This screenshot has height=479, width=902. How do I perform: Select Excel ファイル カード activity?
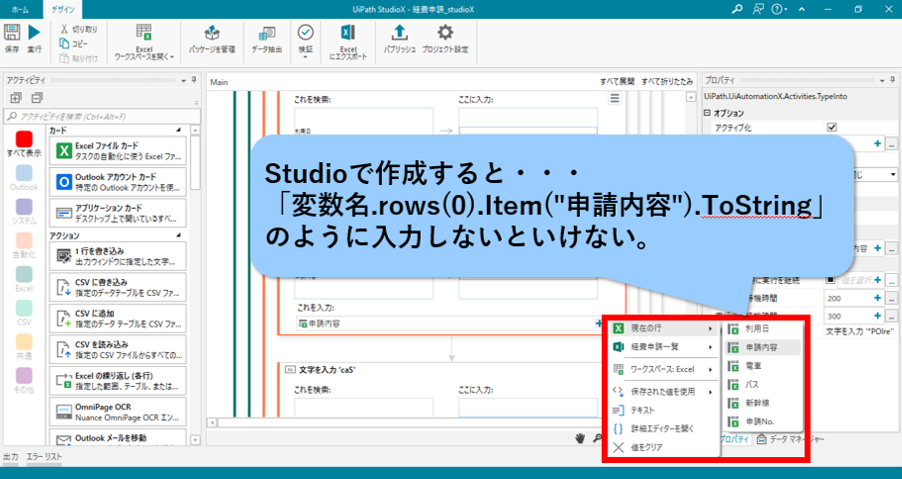click(118, 151)
